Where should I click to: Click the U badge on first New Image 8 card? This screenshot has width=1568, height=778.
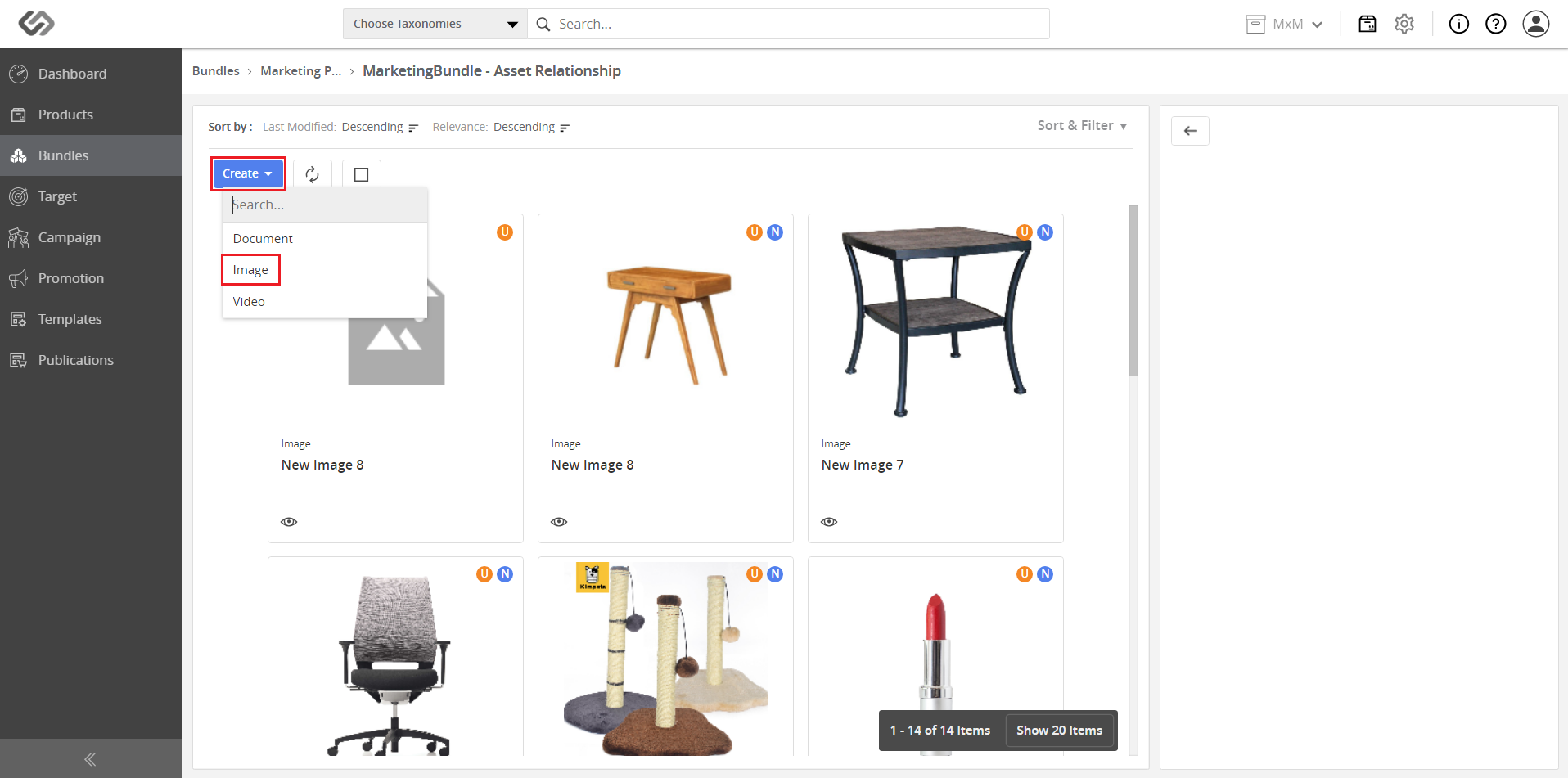tap(505, 232)
